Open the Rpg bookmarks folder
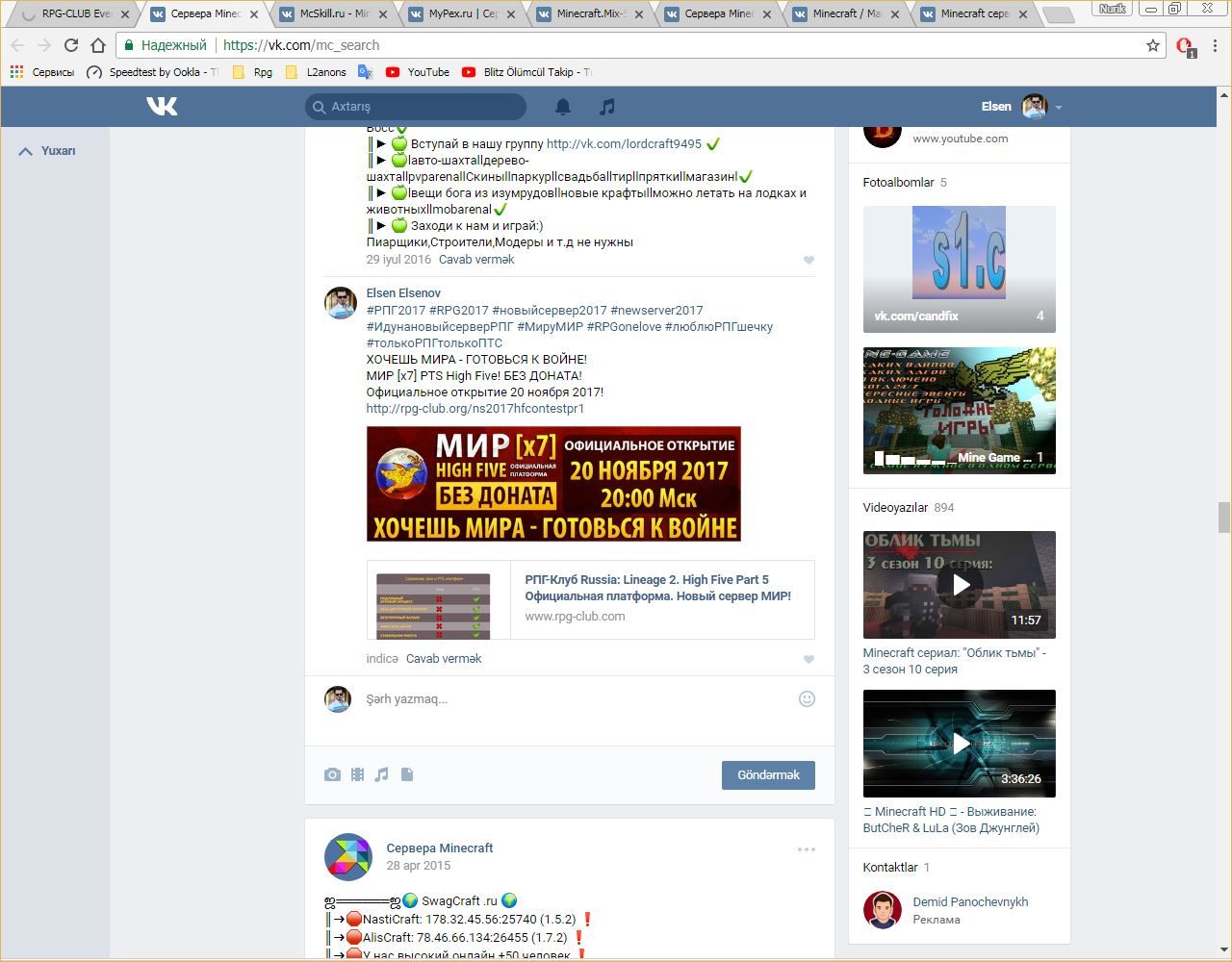This screenshot has width=1232, height=962. pyautogui.click(x=253, y=72)
